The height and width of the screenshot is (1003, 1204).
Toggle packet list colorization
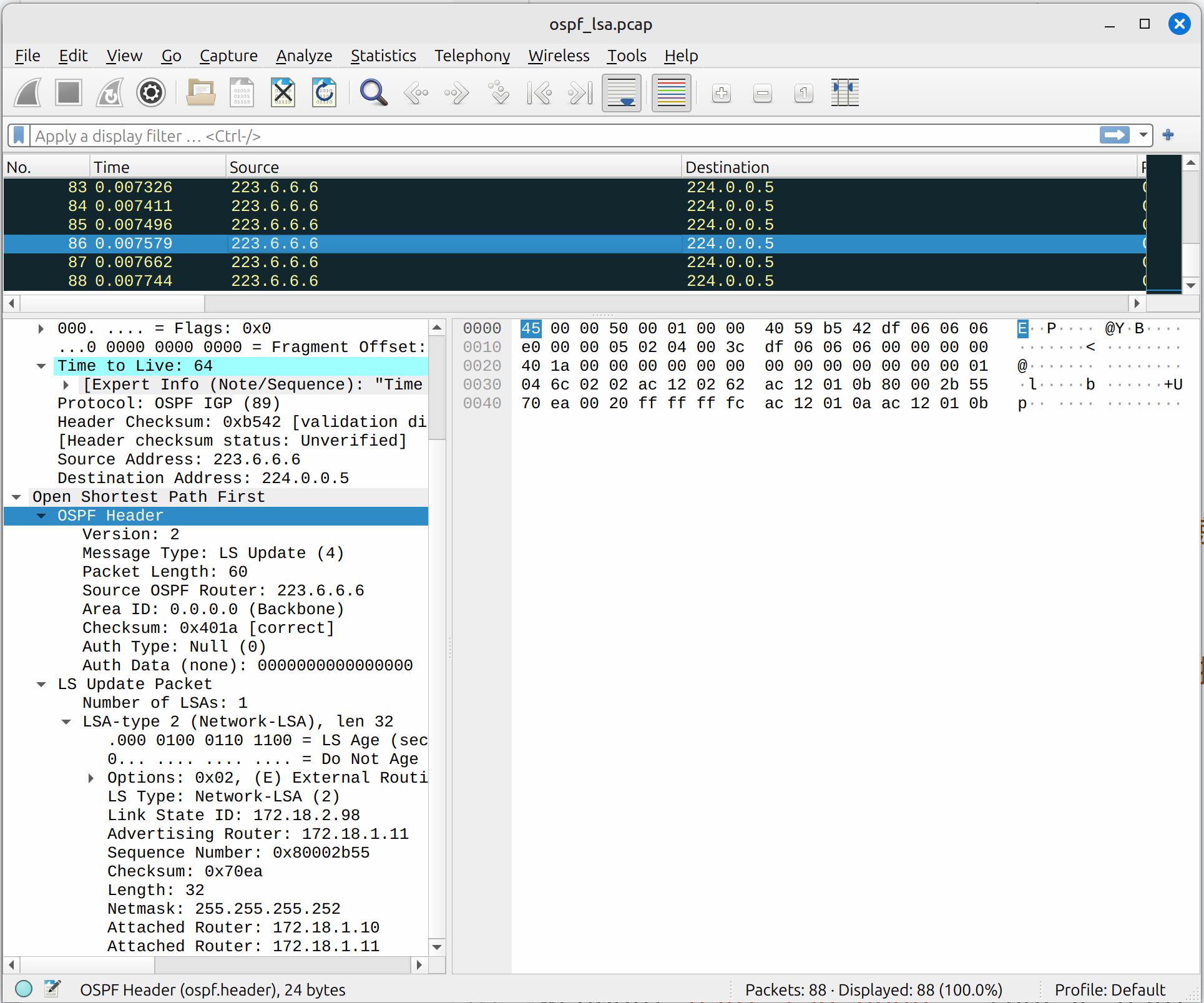[x=672, y=94]
